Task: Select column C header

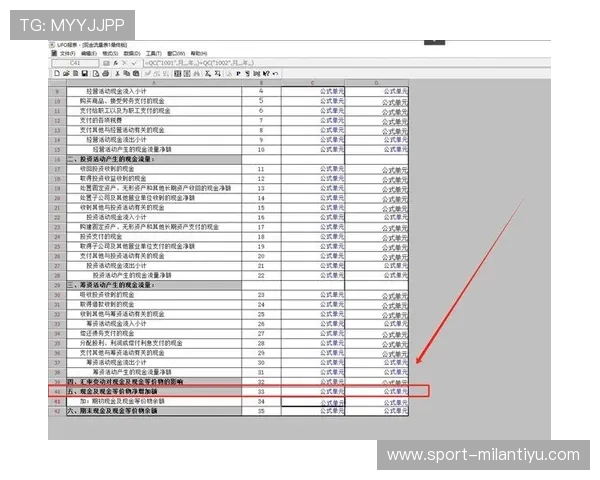Action: 313,83
